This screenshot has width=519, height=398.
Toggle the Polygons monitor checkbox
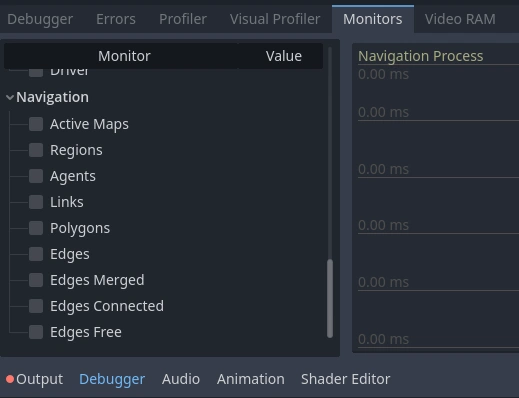coord(36,228)
